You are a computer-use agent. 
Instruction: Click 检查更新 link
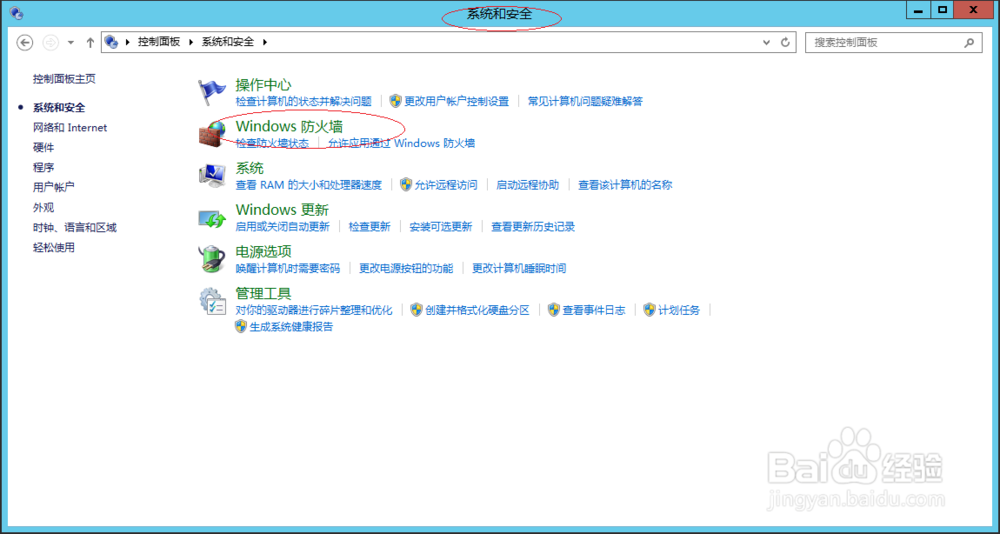369,226
